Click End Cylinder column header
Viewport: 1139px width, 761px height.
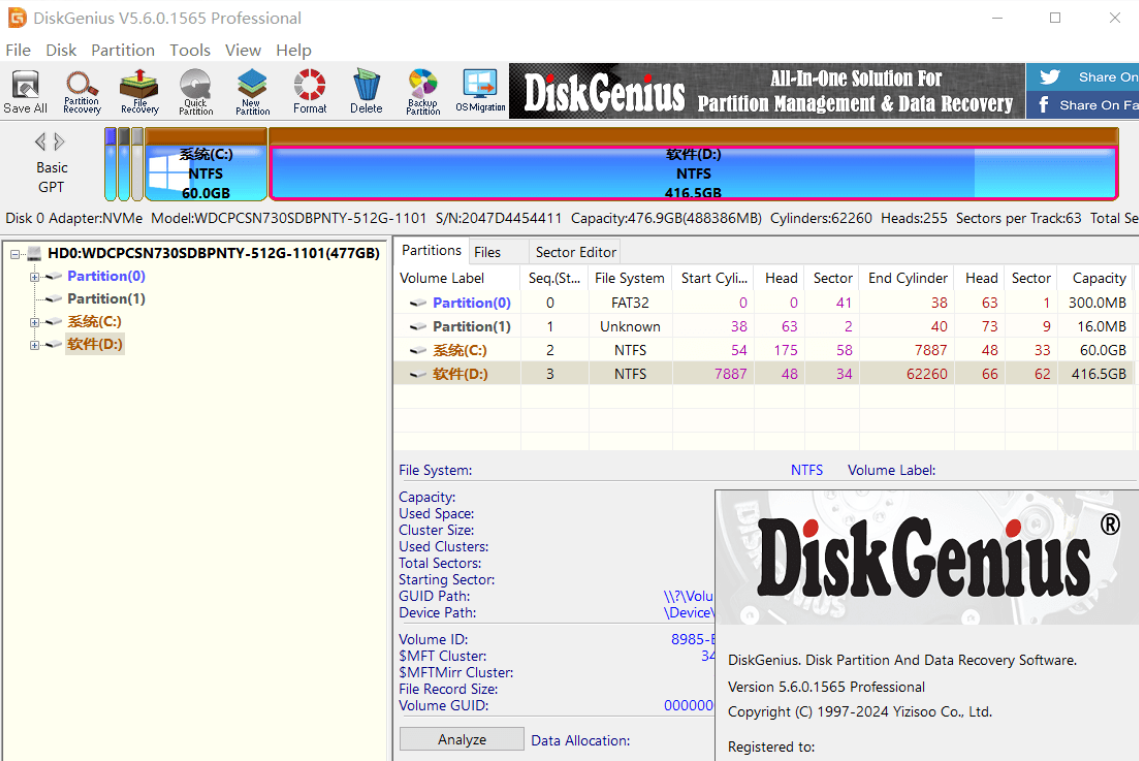907,278
